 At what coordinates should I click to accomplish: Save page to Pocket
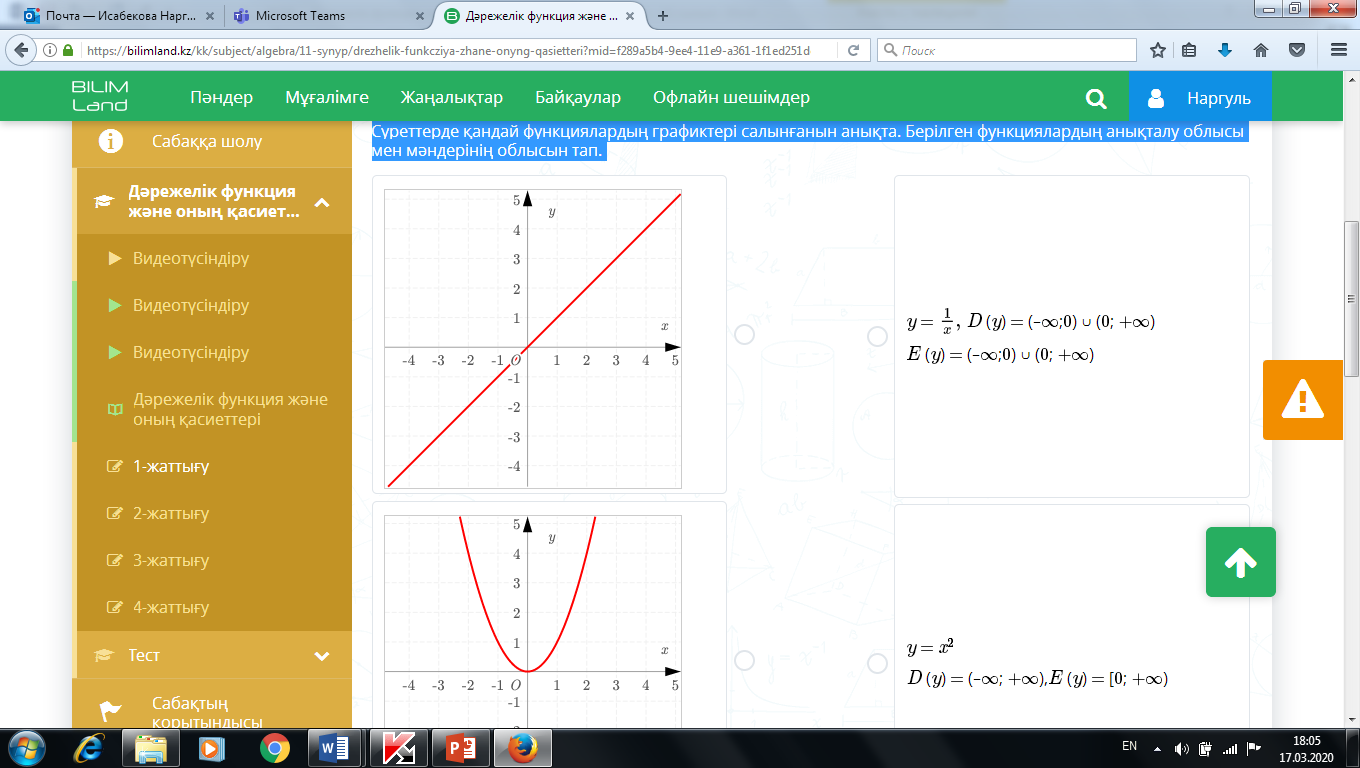1297,50
